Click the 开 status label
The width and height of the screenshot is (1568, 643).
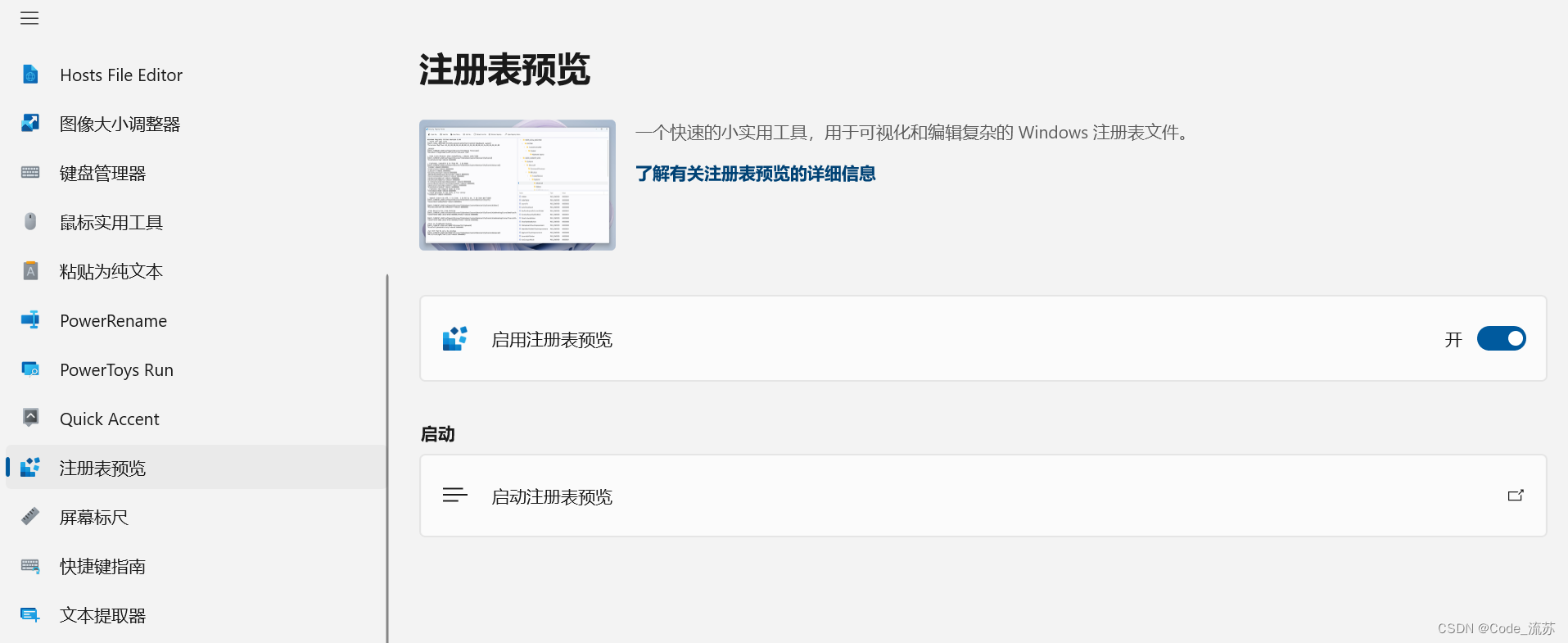1453,339
